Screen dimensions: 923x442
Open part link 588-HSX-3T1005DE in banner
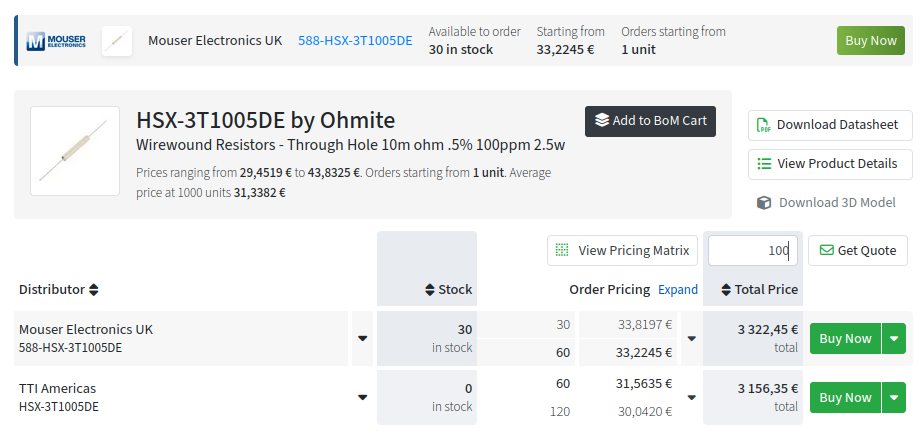[x=355, y=41]
